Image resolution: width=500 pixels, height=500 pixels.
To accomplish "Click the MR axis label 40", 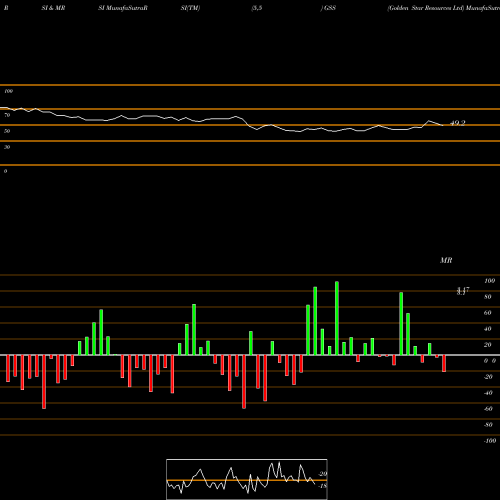I will click(x=487, y=329).
